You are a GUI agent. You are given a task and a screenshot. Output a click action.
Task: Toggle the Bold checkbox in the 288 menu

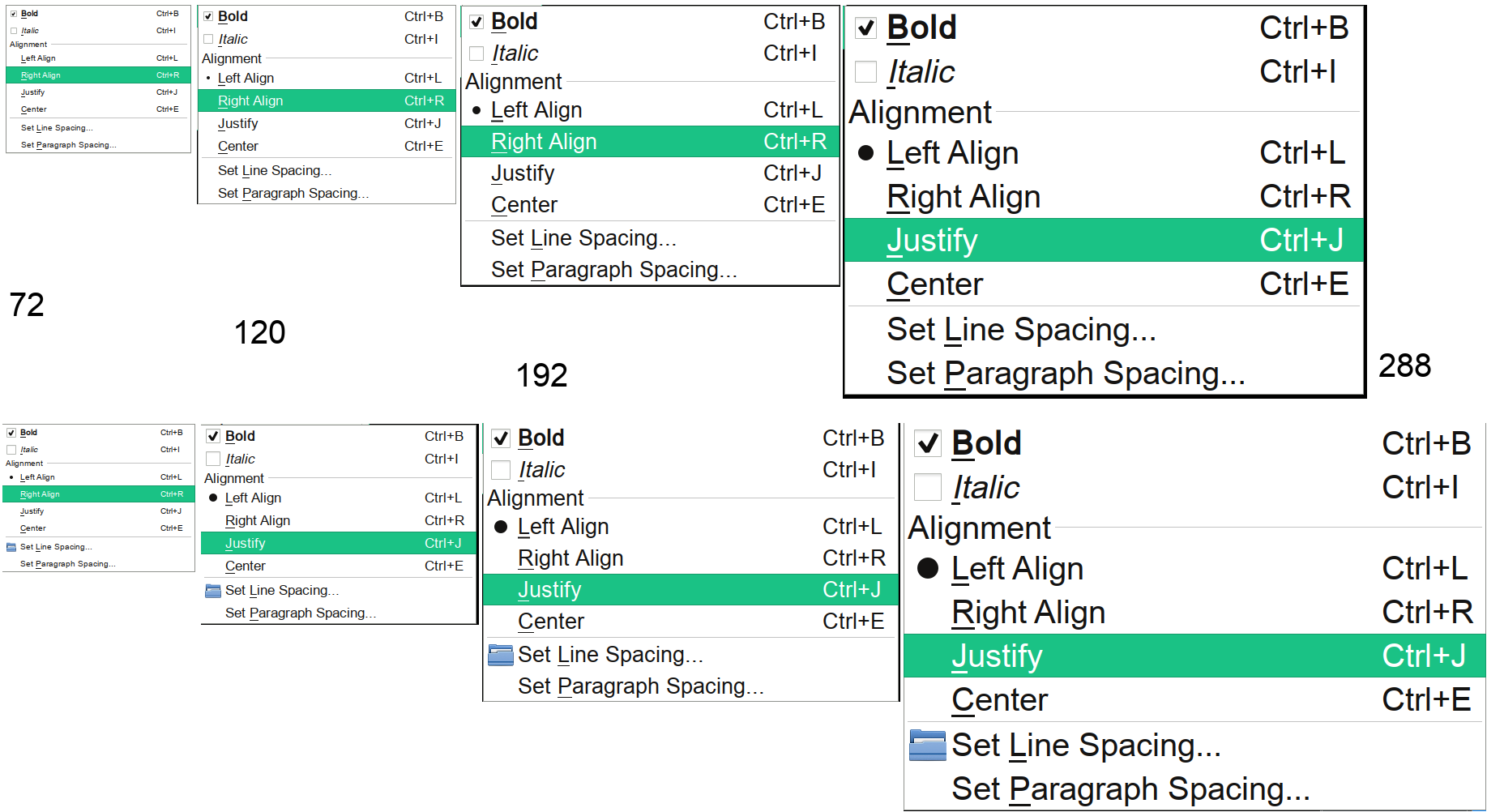pyautogui.click(x=866, y=28)
